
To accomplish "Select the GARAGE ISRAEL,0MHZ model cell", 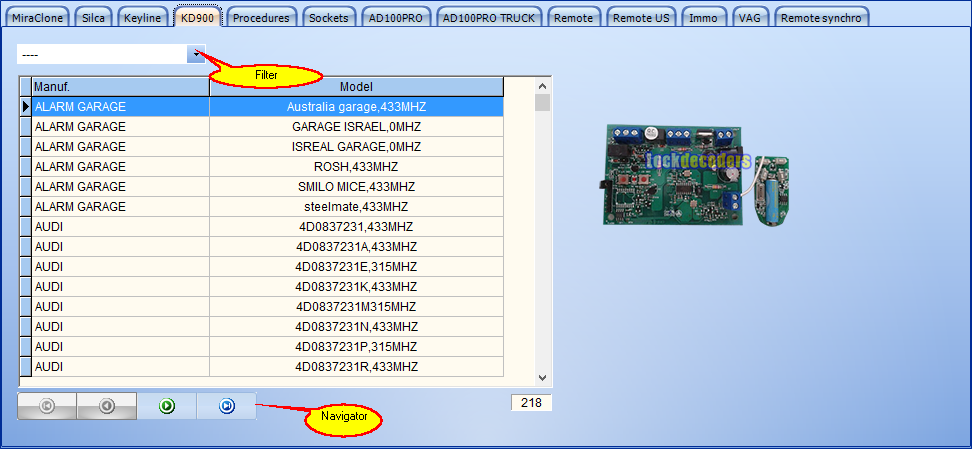I will click(x=356, y=127).
